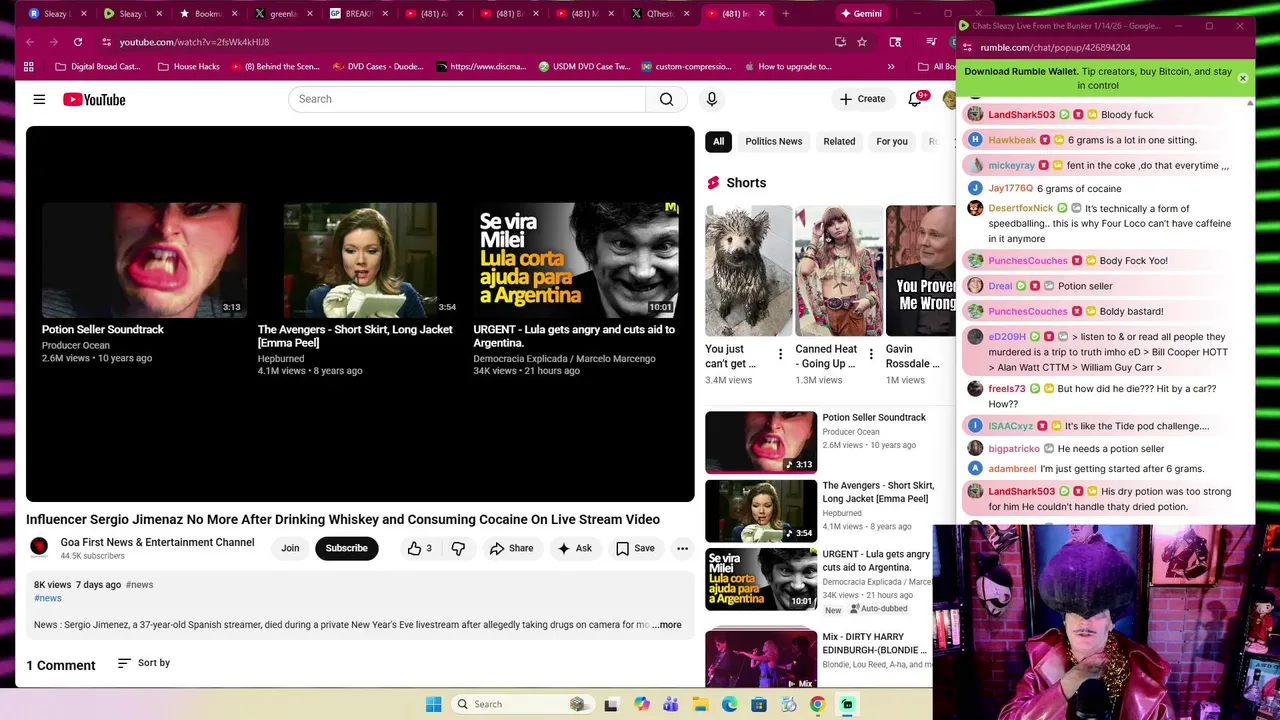1280x720 pixels.
Task: Select the 'All' filter chip
Action: point(718,141)
